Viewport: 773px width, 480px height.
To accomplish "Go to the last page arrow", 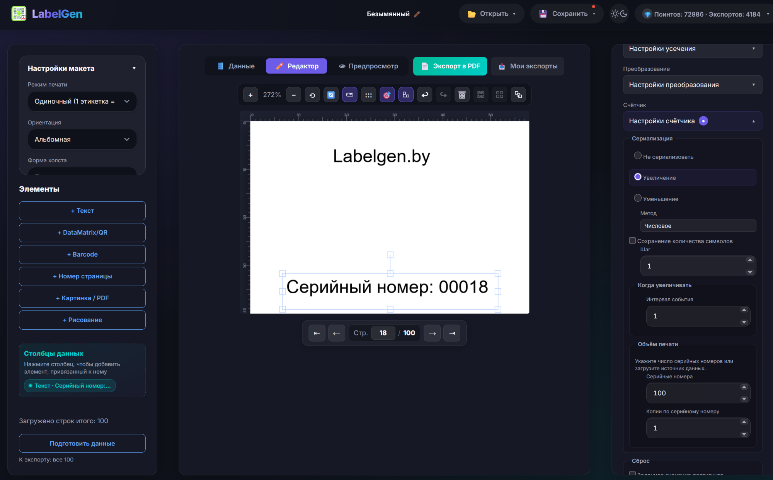I will (x=452, y=333).
